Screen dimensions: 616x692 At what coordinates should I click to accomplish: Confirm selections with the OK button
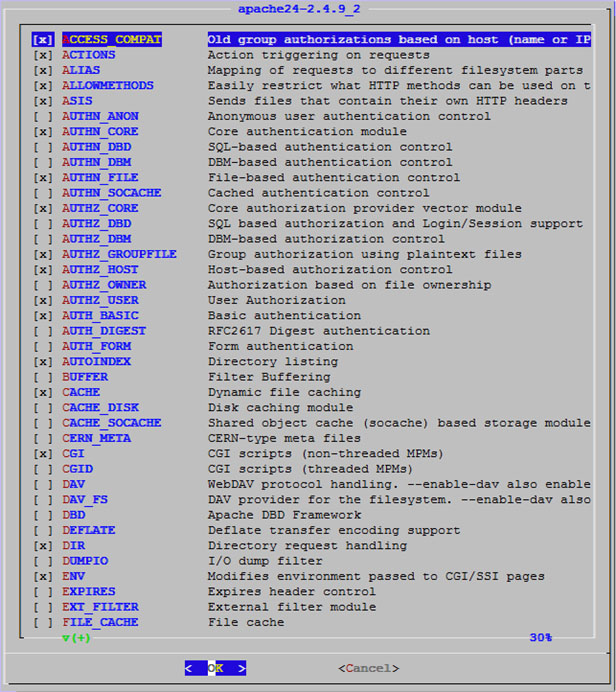click(x=215, y=668)
